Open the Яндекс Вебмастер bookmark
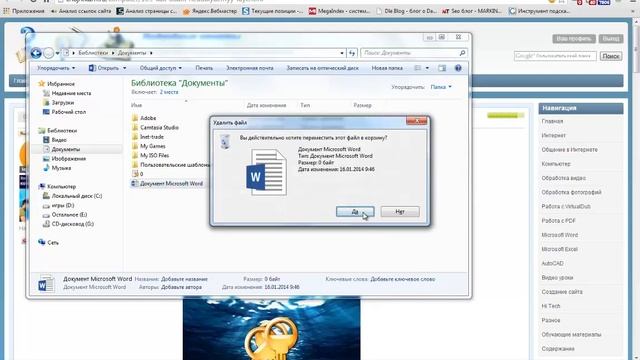The height and width of the screenshot is (360, 640). click(210, 11)
